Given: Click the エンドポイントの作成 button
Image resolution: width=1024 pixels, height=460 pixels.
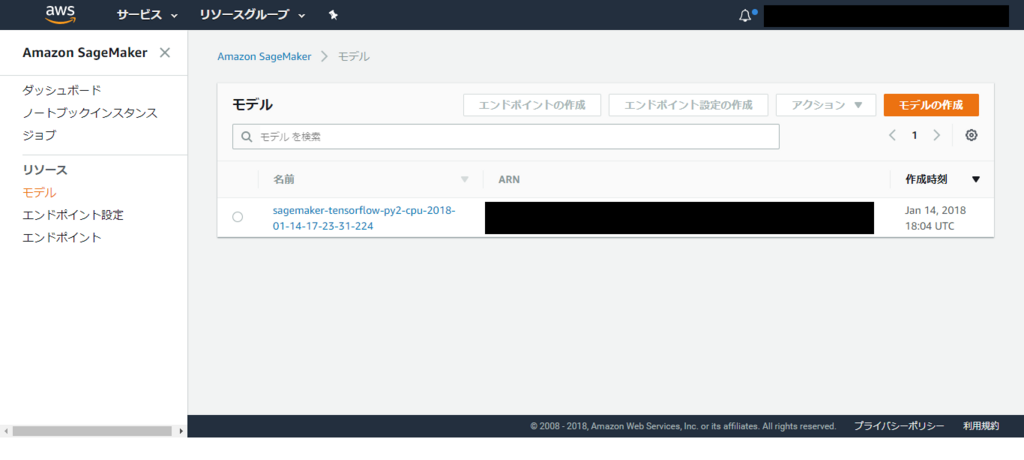Looking at the screenshot, I should tap(532, 105).
